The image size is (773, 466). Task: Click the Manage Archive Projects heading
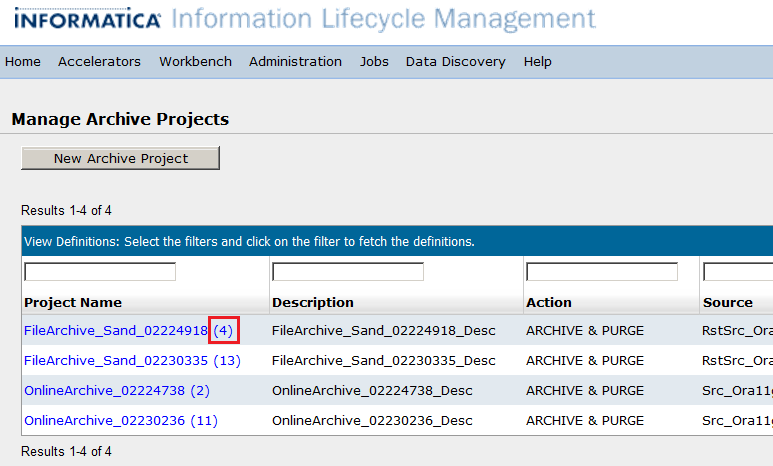pyautogui.click(x=120, y=119)
